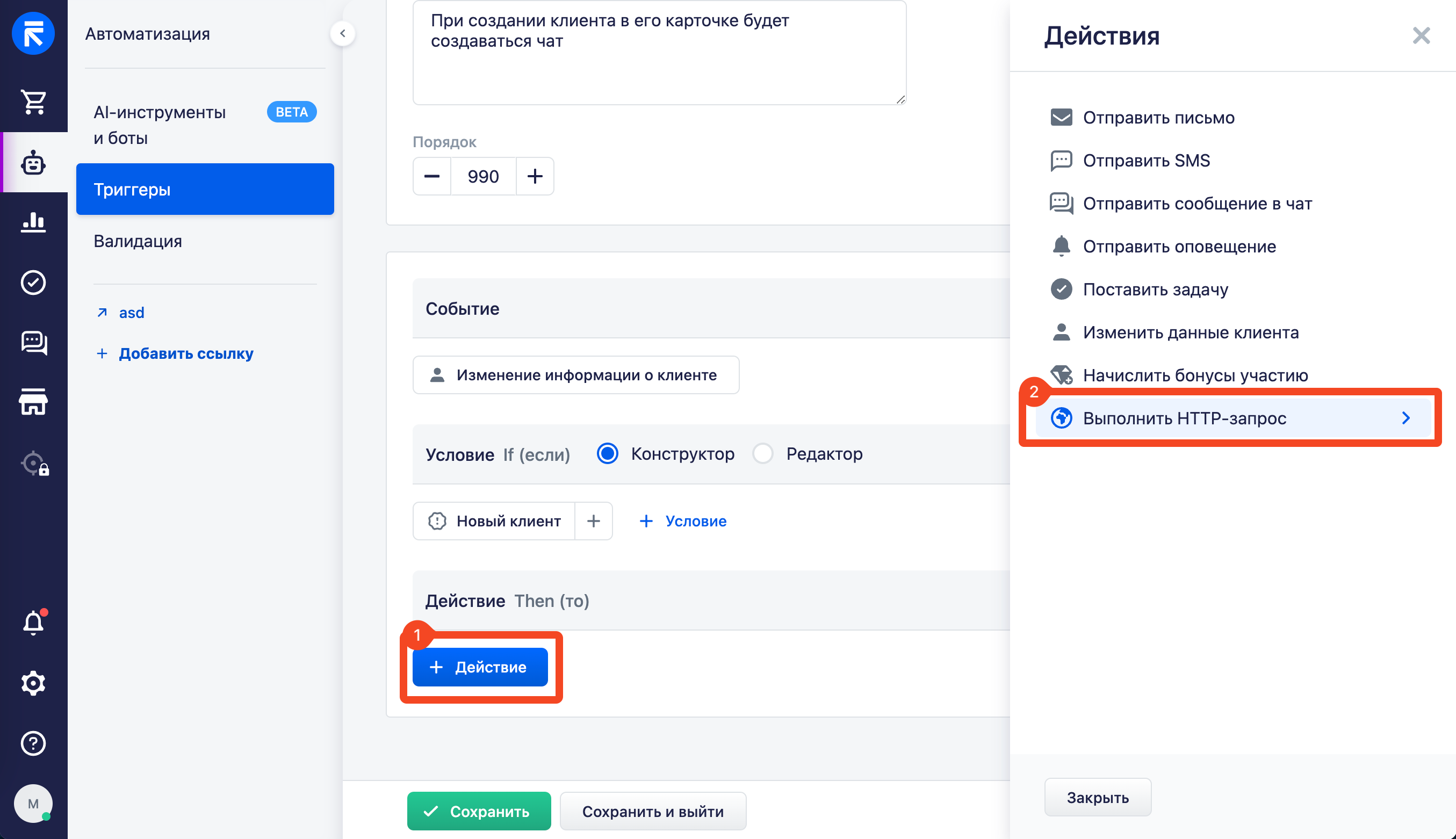Open the store sidebar icon
Viewport: 1456px width, 839px height.
pos(33,402)
